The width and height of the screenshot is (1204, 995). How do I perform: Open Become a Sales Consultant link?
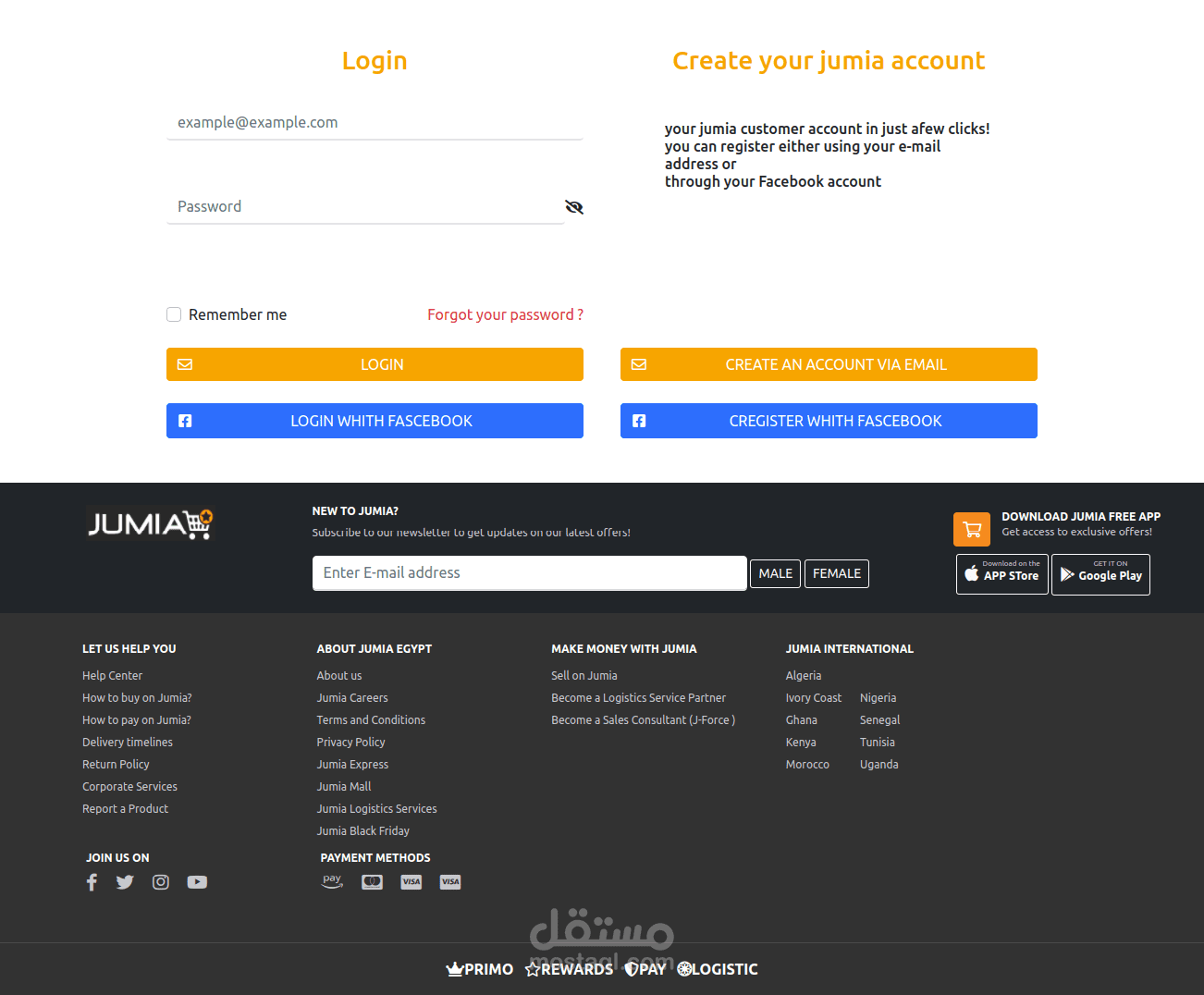click(643, 720)
